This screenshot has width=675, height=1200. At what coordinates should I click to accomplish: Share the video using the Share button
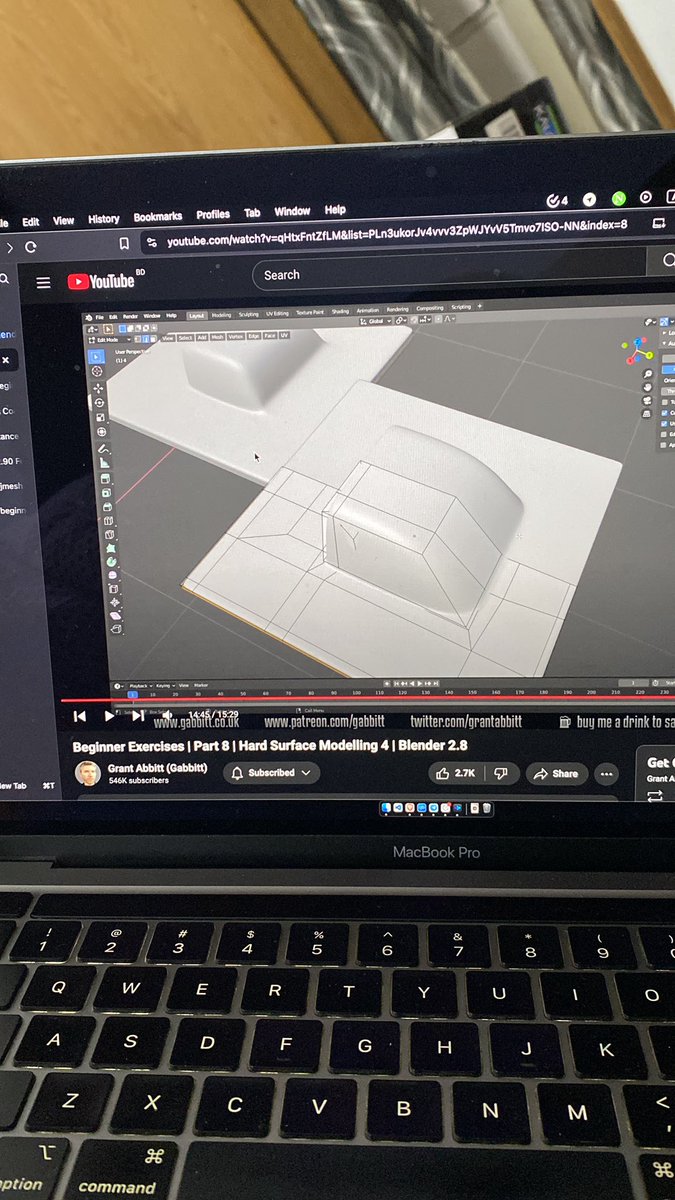coord(557,774)
